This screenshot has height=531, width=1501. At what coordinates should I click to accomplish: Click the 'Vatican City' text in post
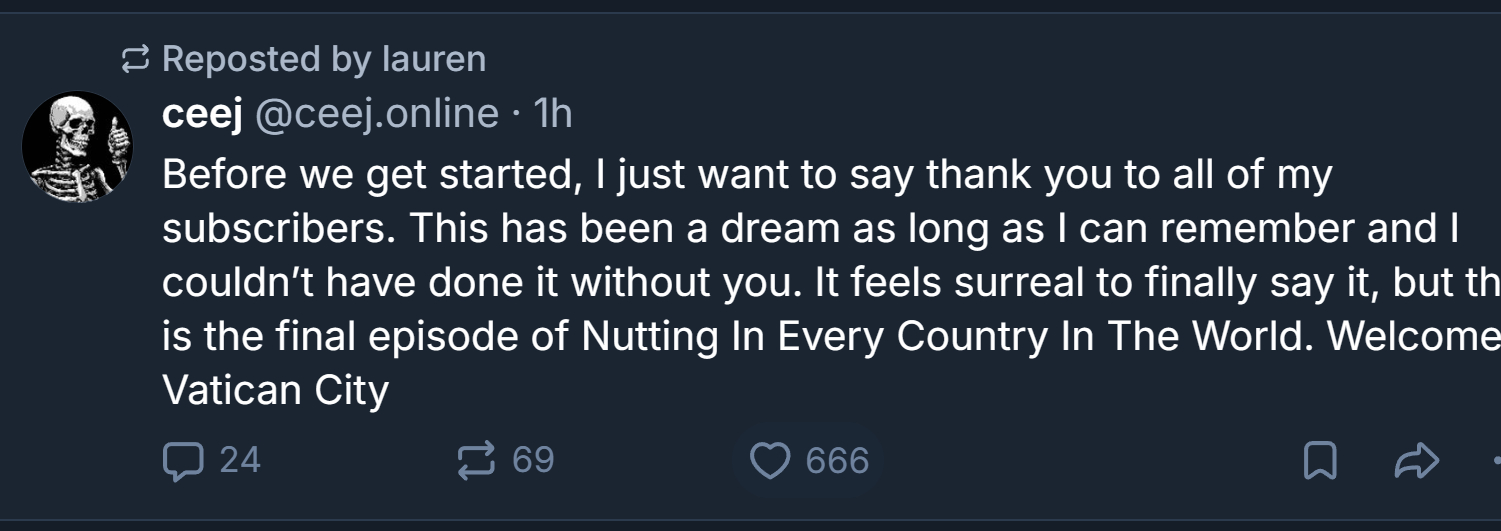(x=275, y=390)
